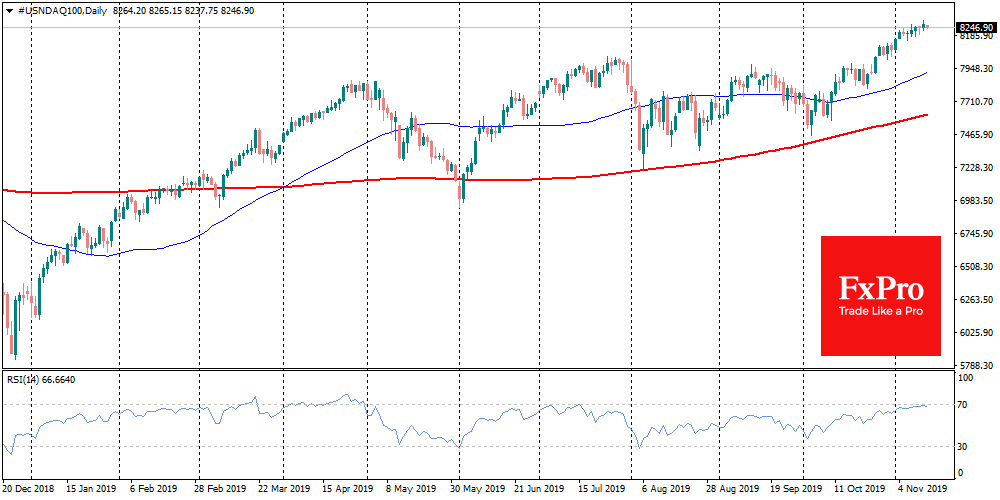Click the FxPro logo
The height and width of the screenshot is (500, 1000).
pos(880,289)
